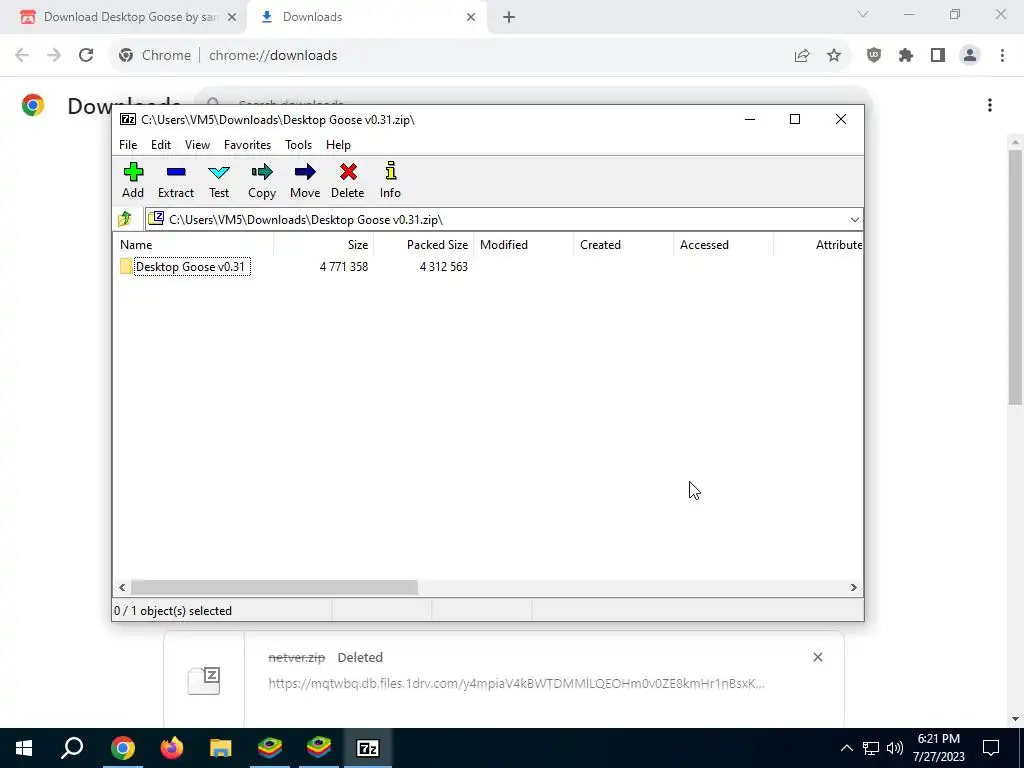The width and height of the screenshot is (1024, 768).
Task: Open Chrome tab search chevron
Action: [863, 14]
